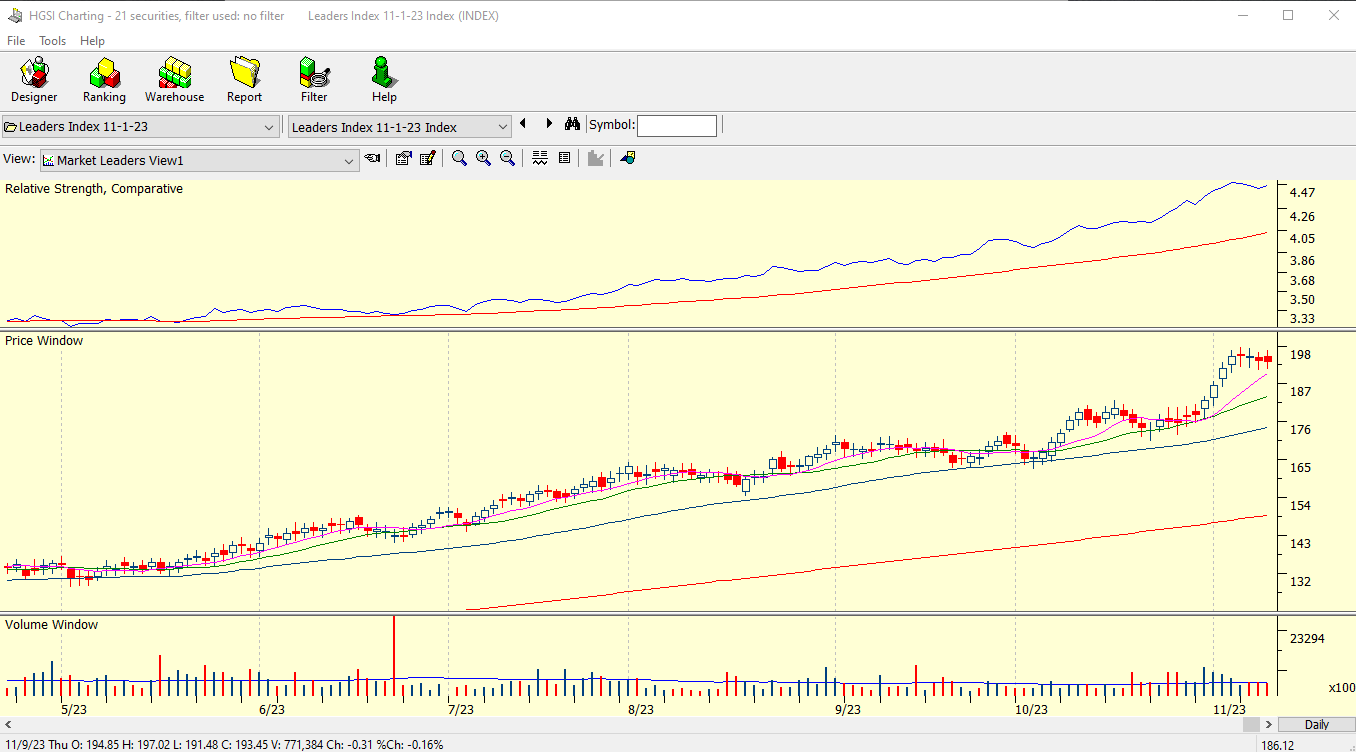Click the binoculars search icon
The width and height of the screenshot is (1356, 752).
pyautogui.click(x=572, y=125)
